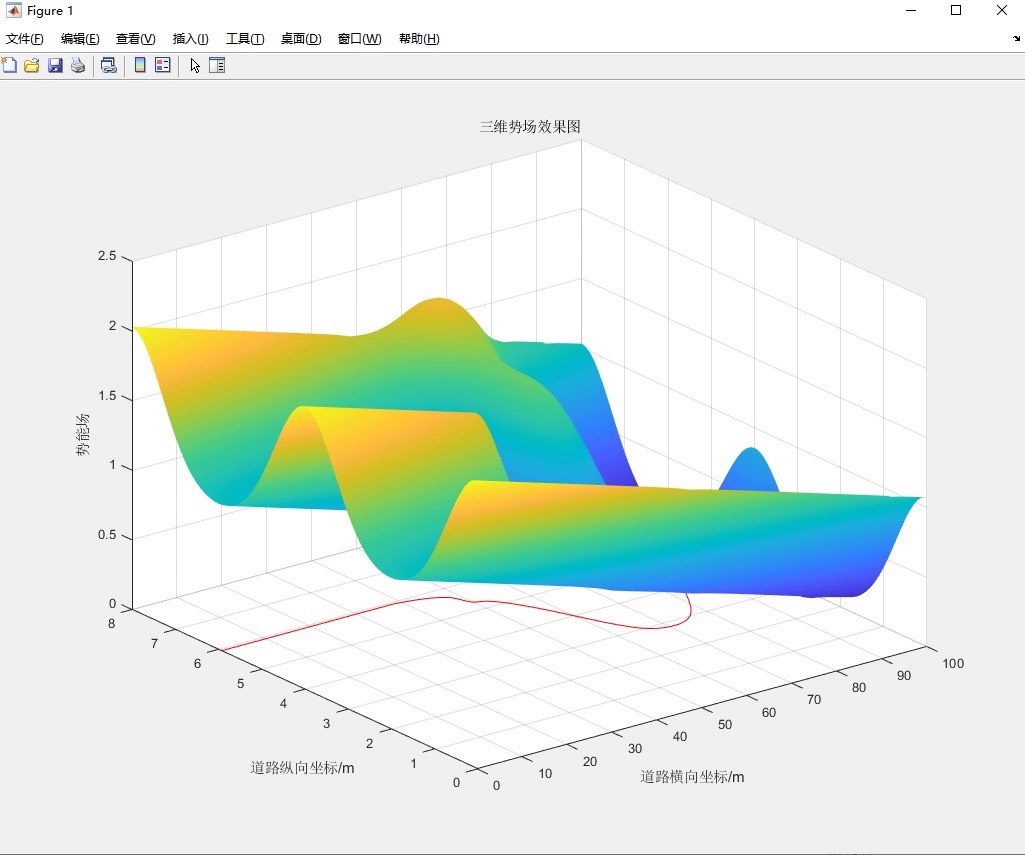Maximize the Figure 1 window
The width and height of the screenshot is (1025, 855).
tap(956, 10)
